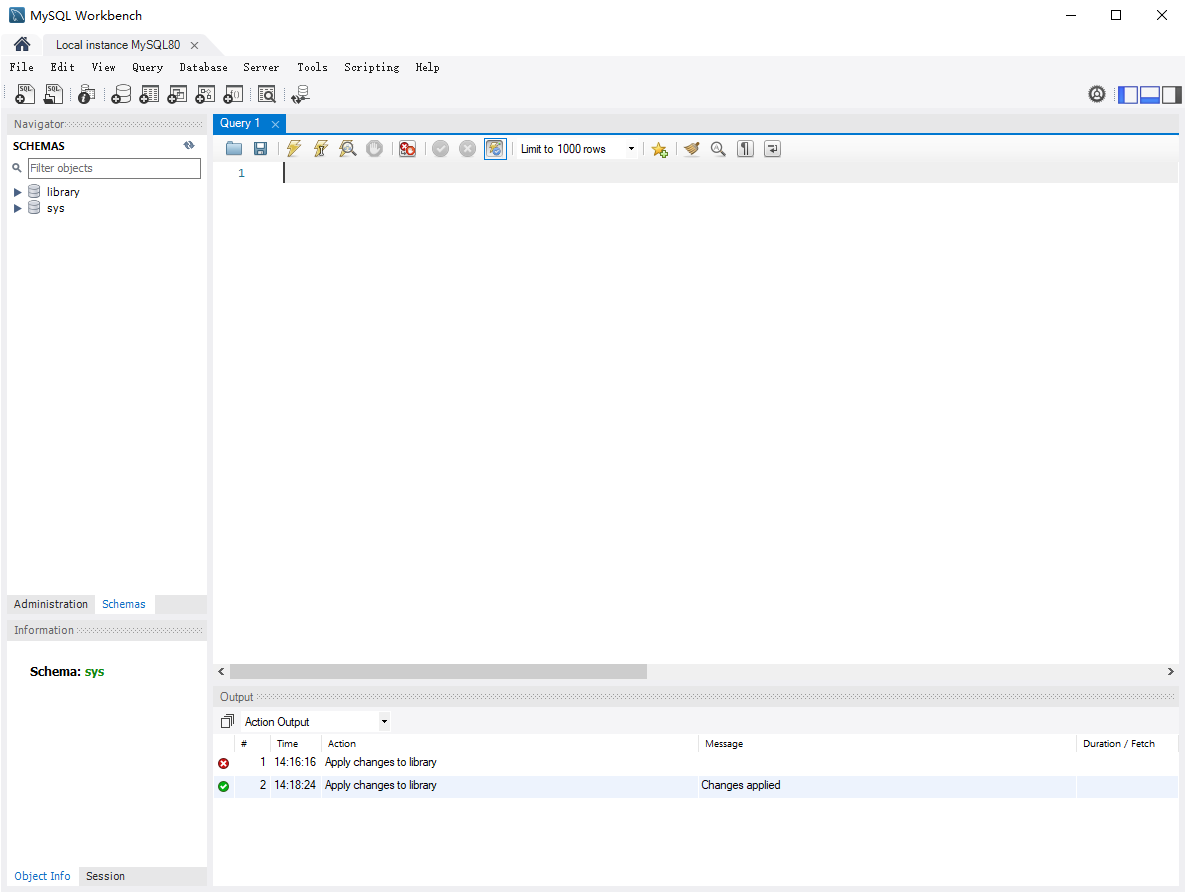Create a new stored procedure icon
1186x893 pixels.
[205, 94]
